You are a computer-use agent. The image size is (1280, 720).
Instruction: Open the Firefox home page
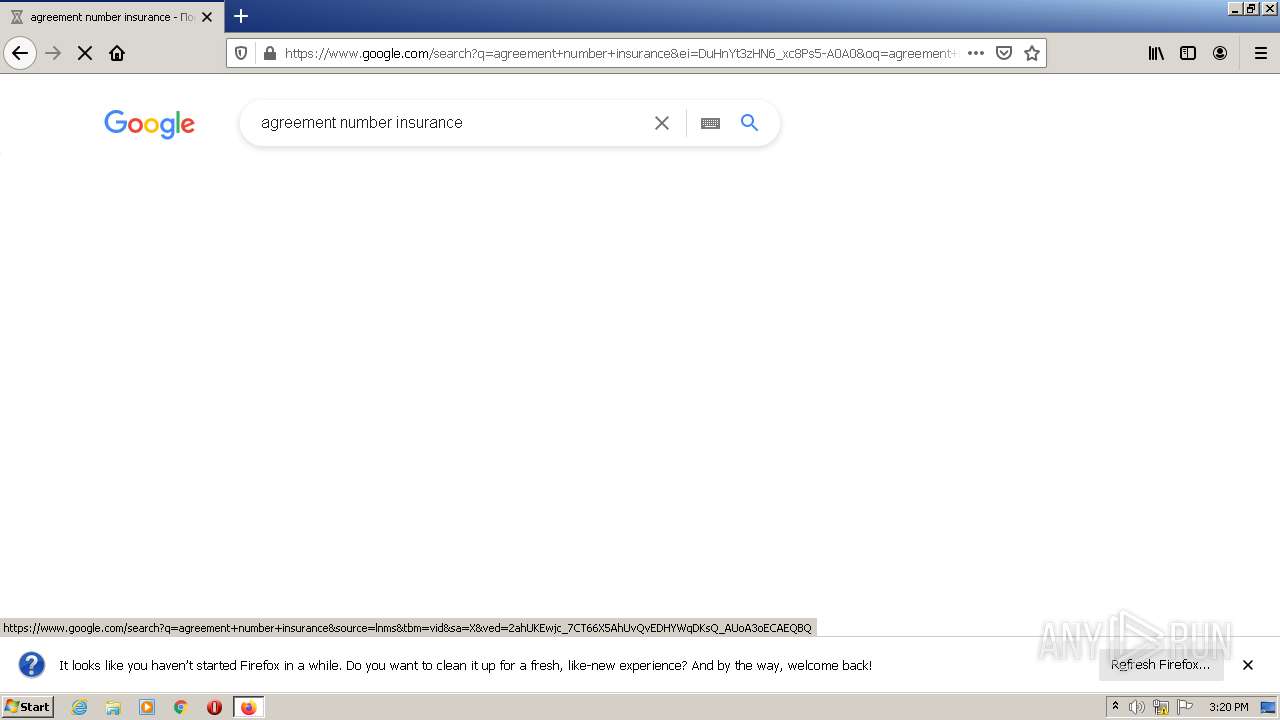117,53
